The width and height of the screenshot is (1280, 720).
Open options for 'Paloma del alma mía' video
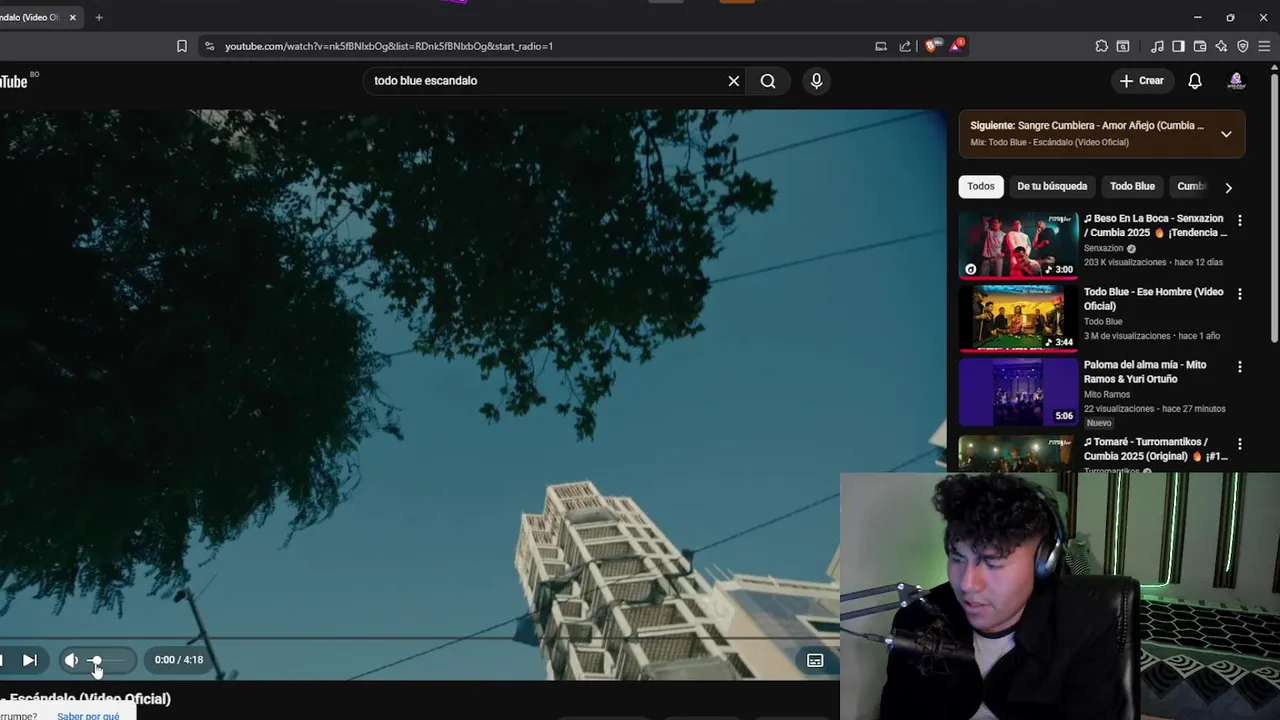[1240, 367]
